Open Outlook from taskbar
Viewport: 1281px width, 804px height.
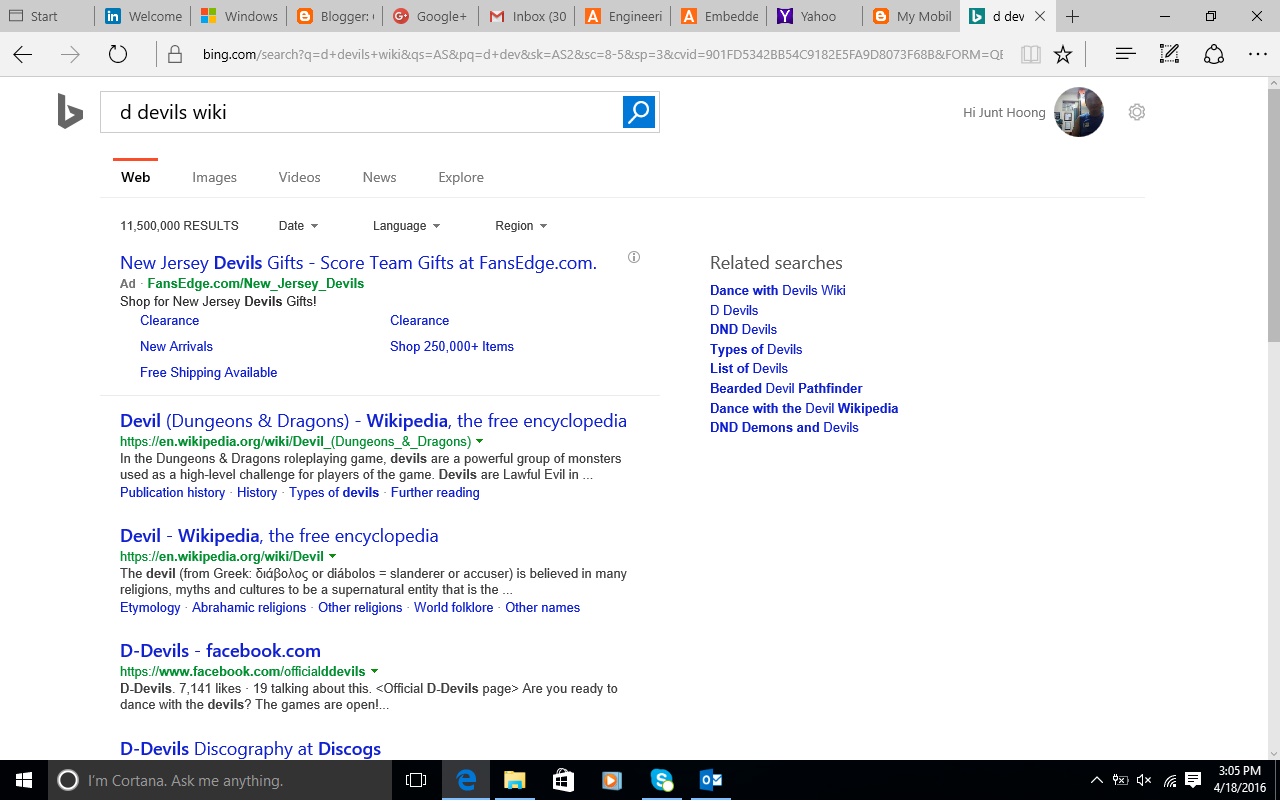710,780
